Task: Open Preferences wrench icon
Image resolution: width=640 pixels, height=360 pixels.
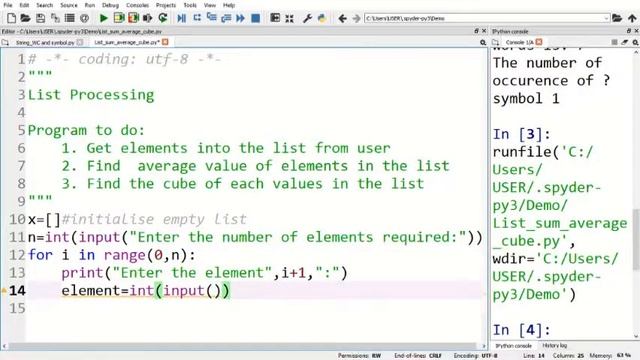Action: pos(307,18)
